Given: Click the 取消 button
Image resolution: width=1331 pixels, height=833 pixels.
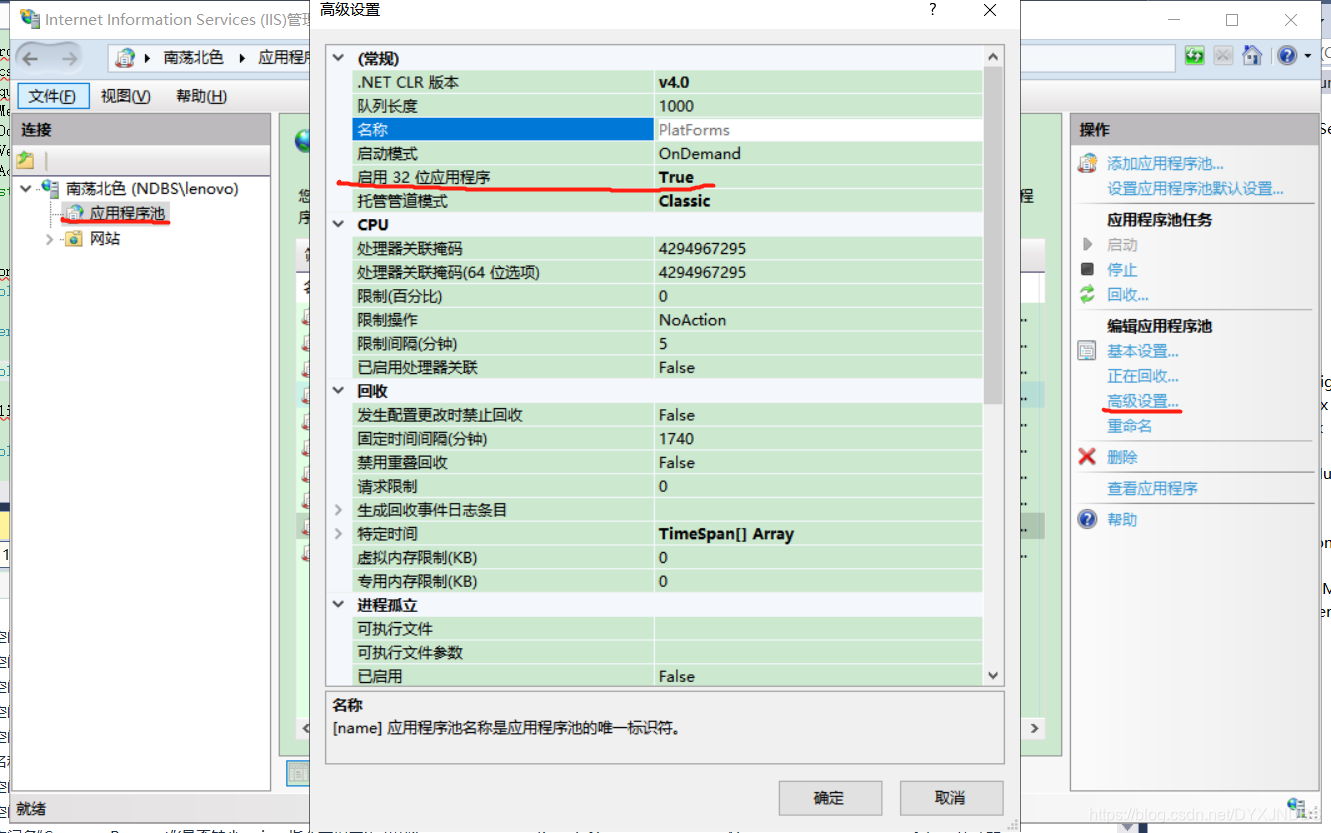Looking at the screenshot, I should (951, 798).
